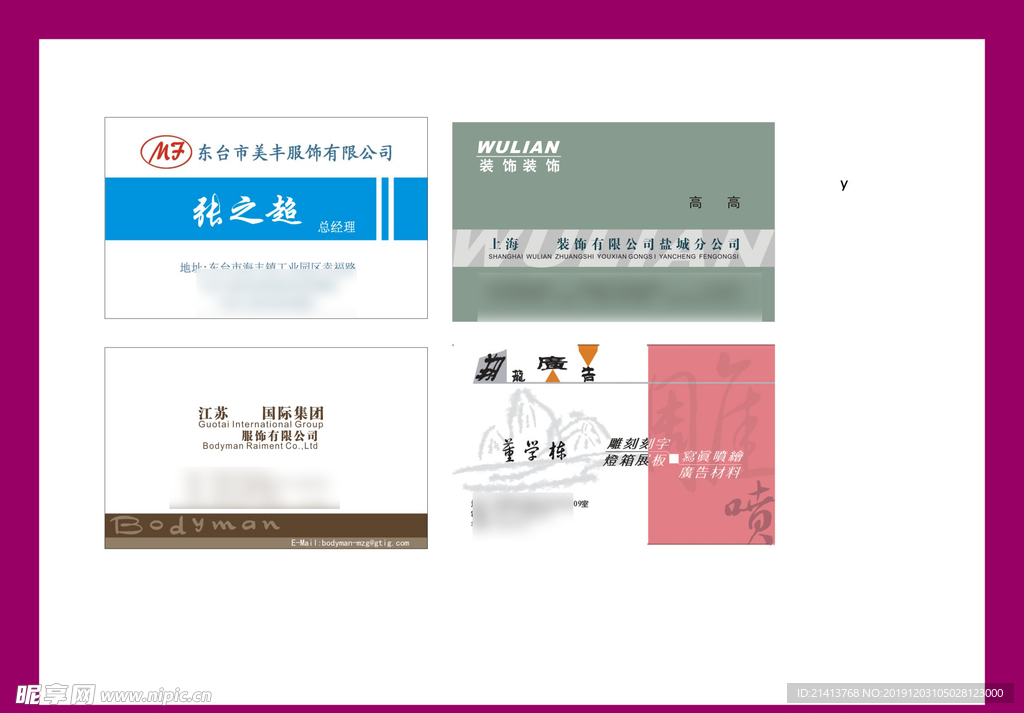The image size is (1024, 713).
Task: Click the 寫真噴繪 text on pink panel
Action: pyautogui.click(x=712, y=457)
